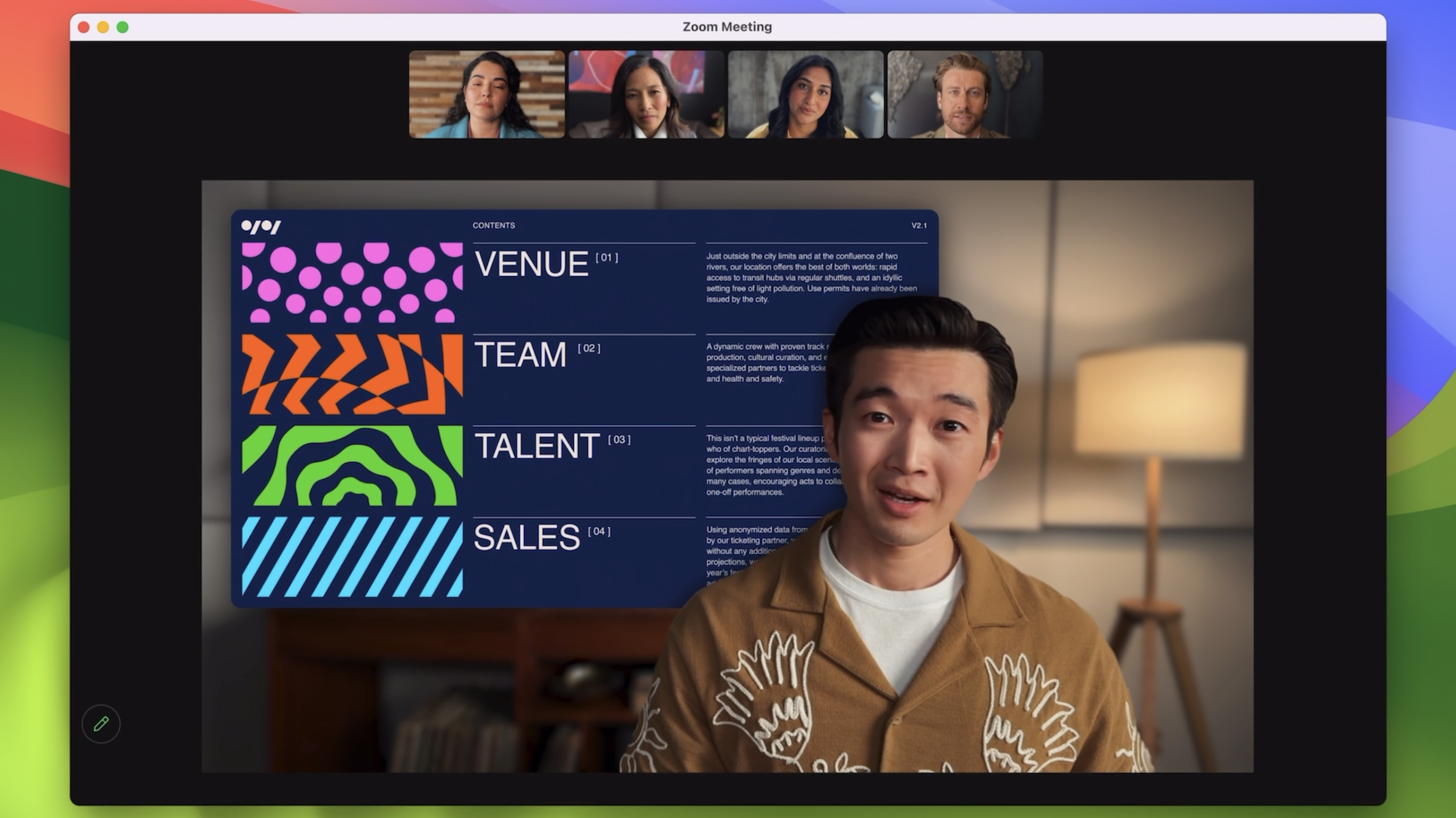Minimize the window with the yellow button
This screenshot has width=1456, height=818.
103,27
